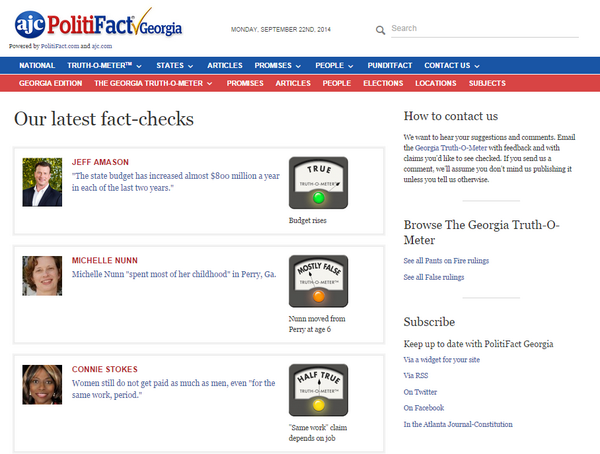Open the blue-bar Articles menu item
600x454 pixels.
pos(225,65)
